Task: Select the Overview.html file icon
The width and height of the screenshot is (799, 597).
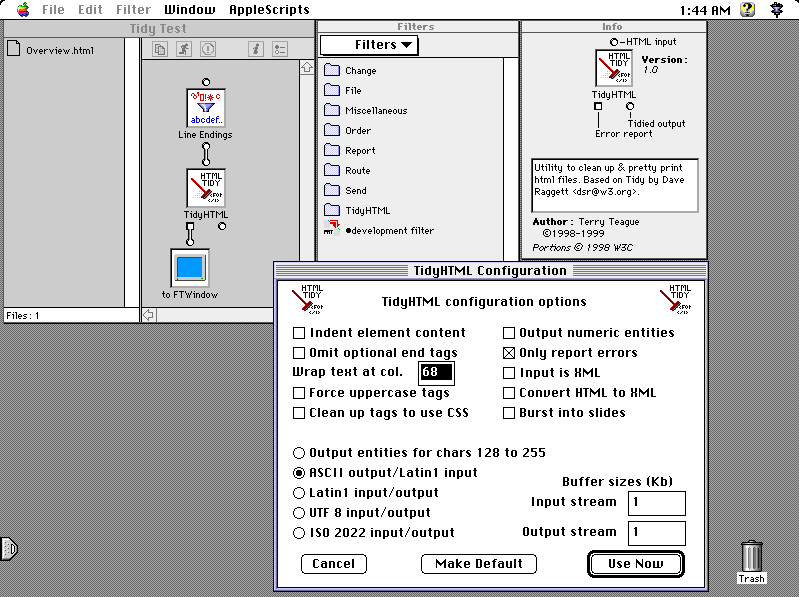Action: pyautogui.click(x=14, y=49)
